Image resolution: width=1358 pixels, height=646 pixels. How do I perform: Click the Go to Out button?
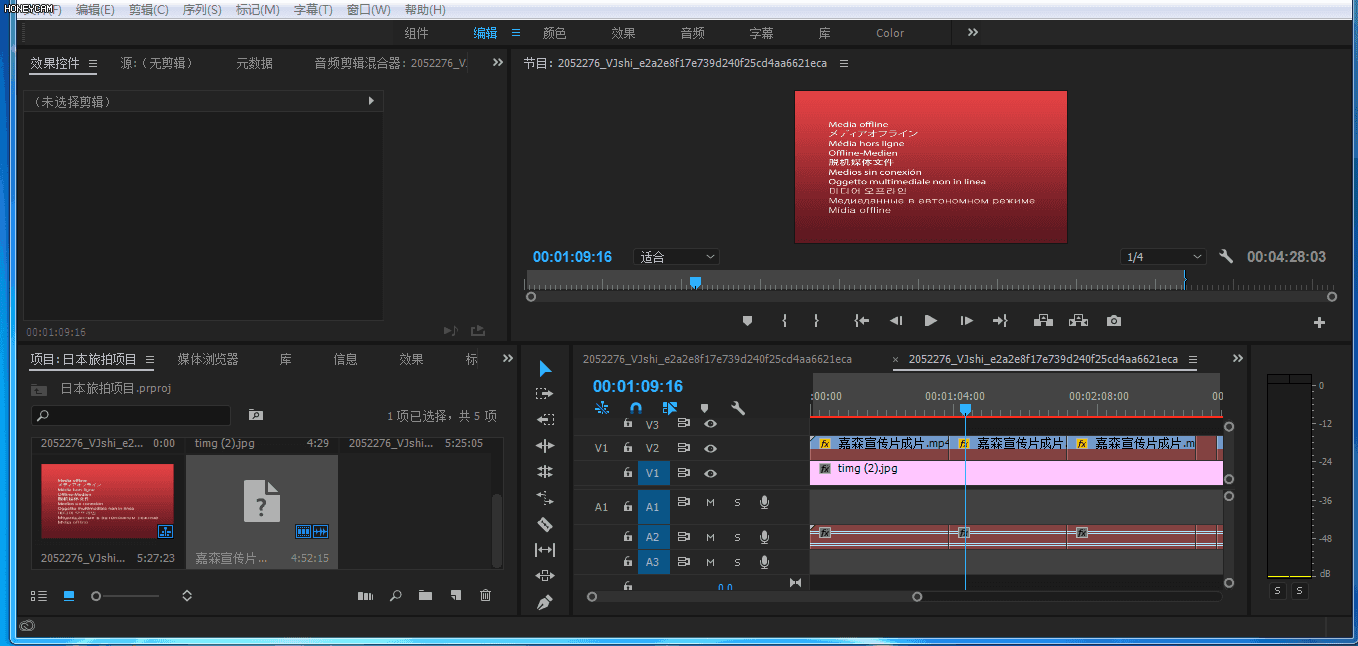[1000, 321]
